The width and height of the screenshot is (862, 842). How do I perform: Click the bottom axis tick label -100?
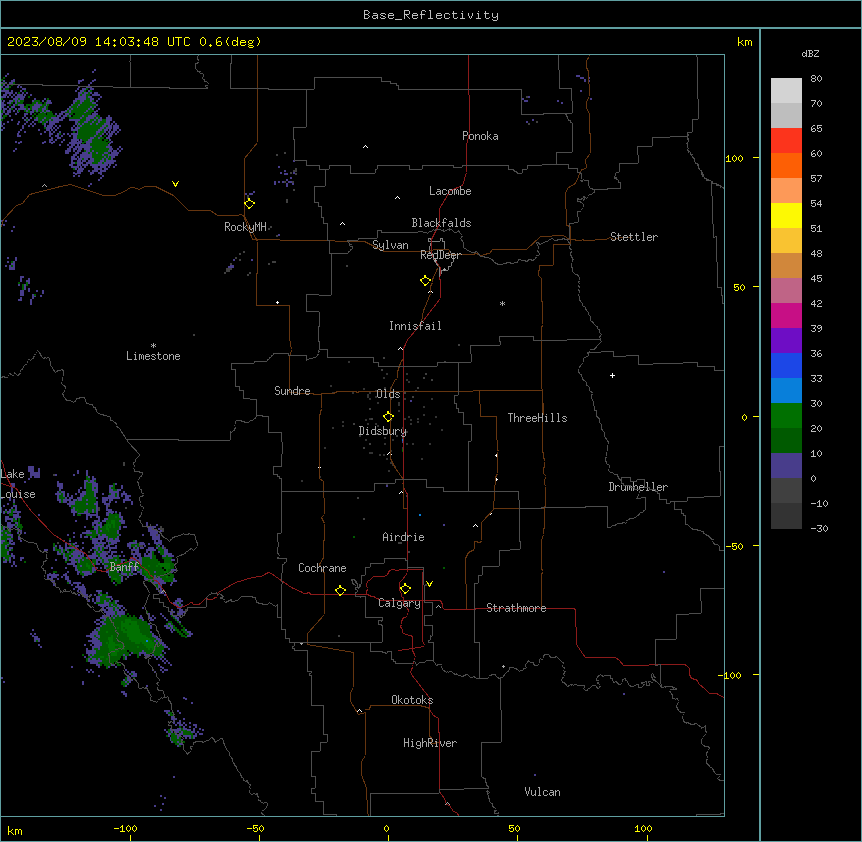tap(125, 828)
